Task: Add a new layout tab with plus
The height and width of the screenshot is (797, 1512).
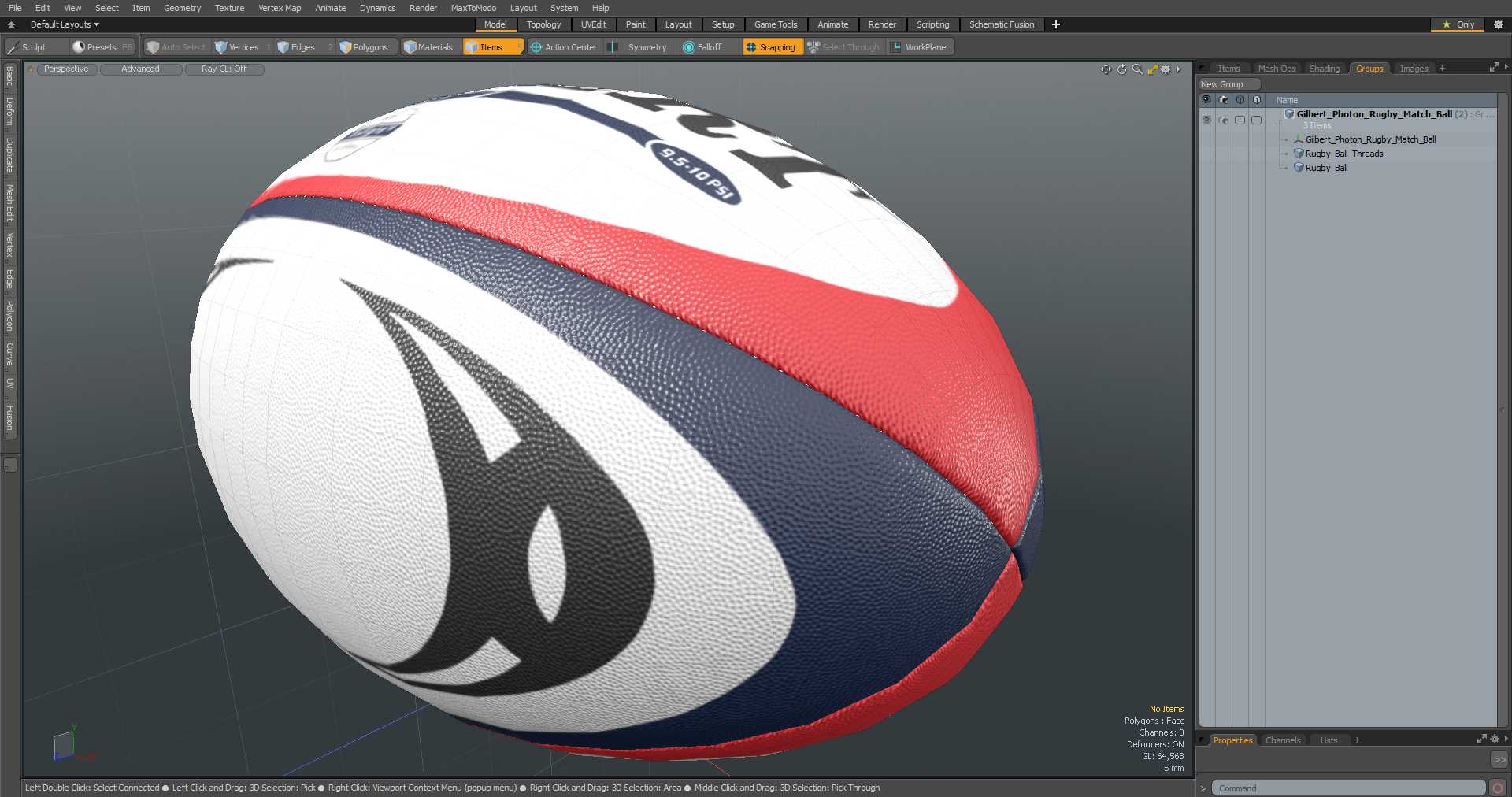Action: coord(1056,24)
